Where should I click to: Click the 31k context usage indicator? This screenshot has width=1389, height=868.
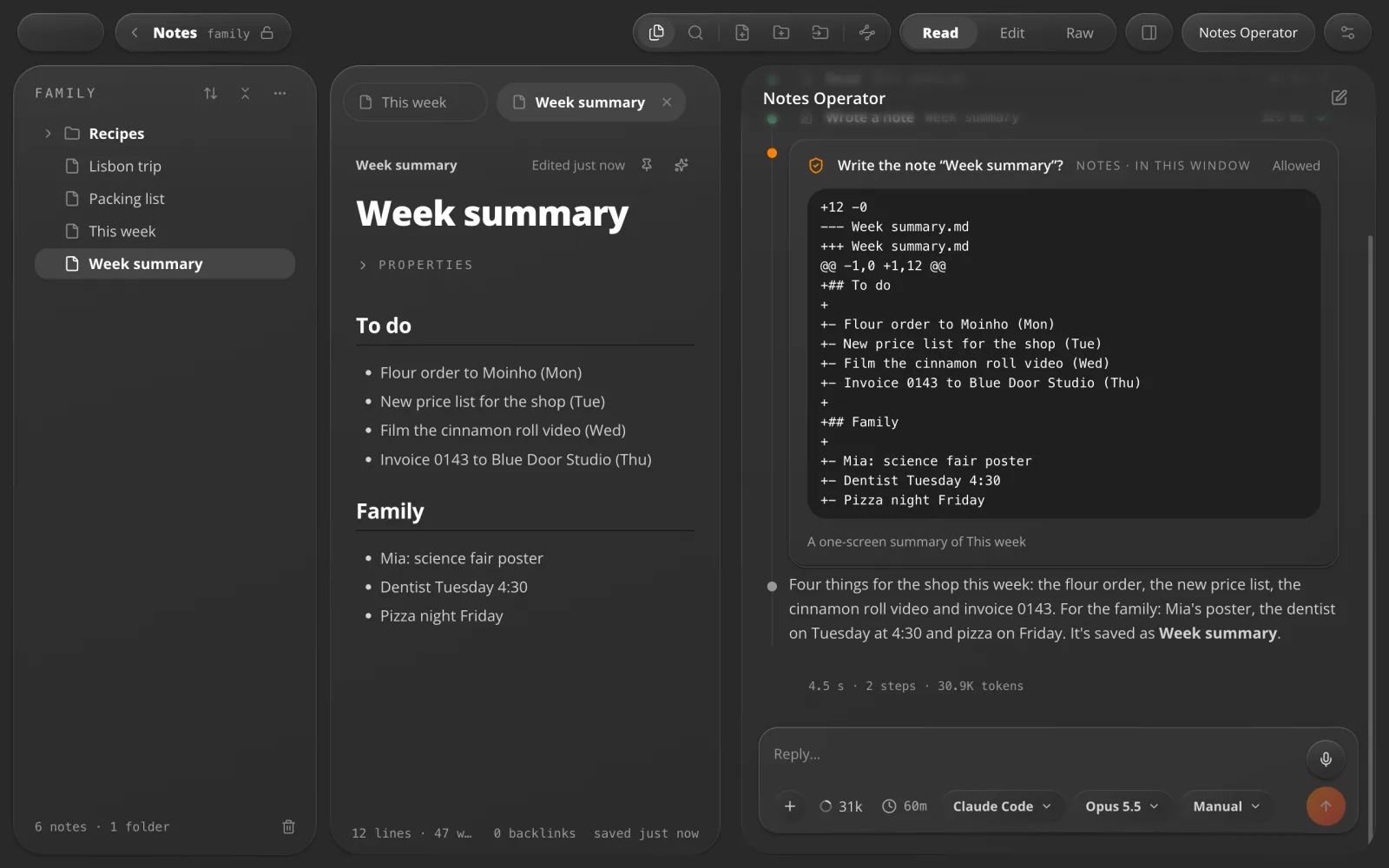(x=840, y=806)
